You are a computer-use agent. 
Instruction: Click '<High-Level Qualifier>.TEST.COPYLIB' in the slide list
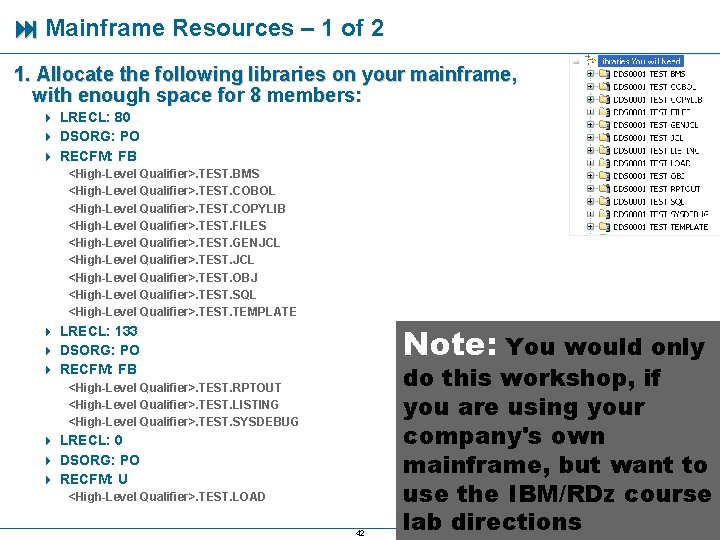[177, 208]
